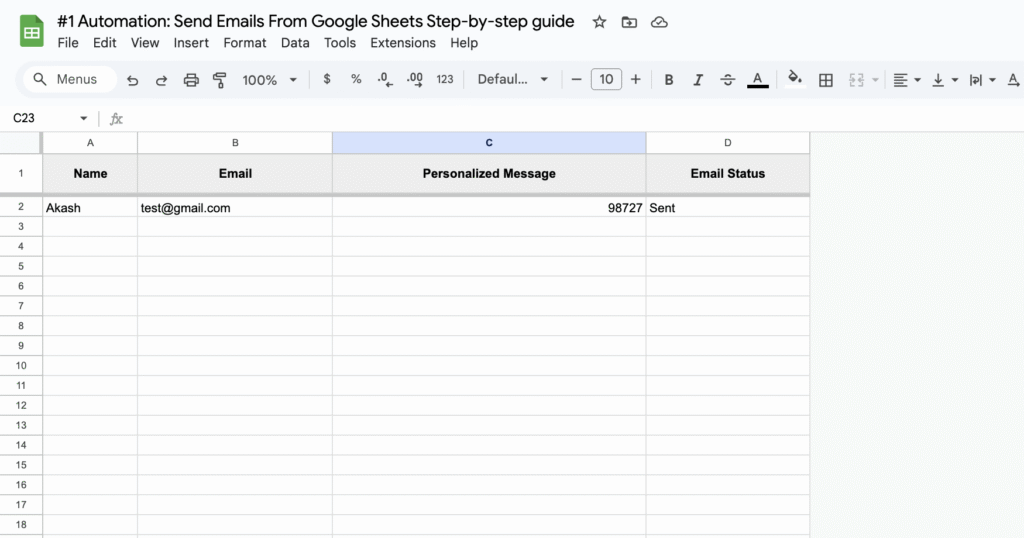This screenshot has height=538, width=1024.
Task: Open text wrapping dropdown
Action: (x=982, y=80)
